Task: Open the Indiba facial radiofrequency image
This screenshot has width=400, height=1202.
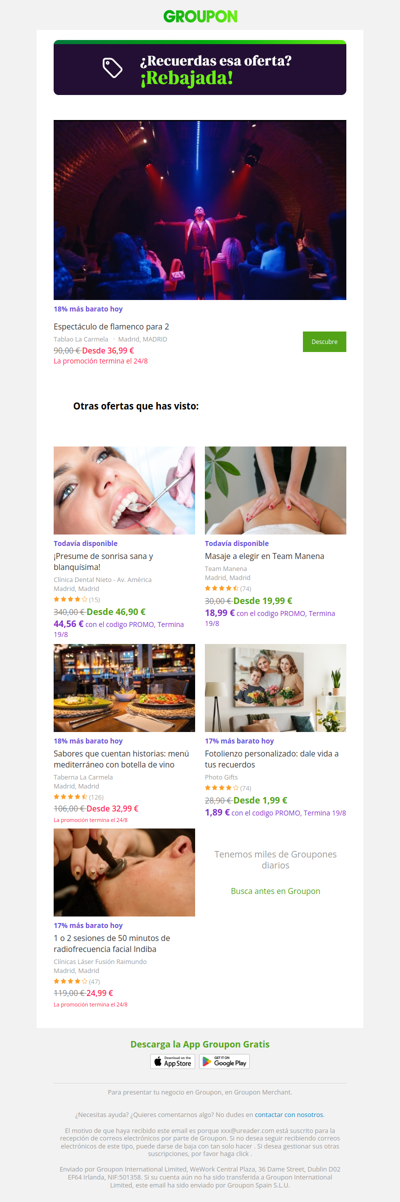Action: (124, 872)
